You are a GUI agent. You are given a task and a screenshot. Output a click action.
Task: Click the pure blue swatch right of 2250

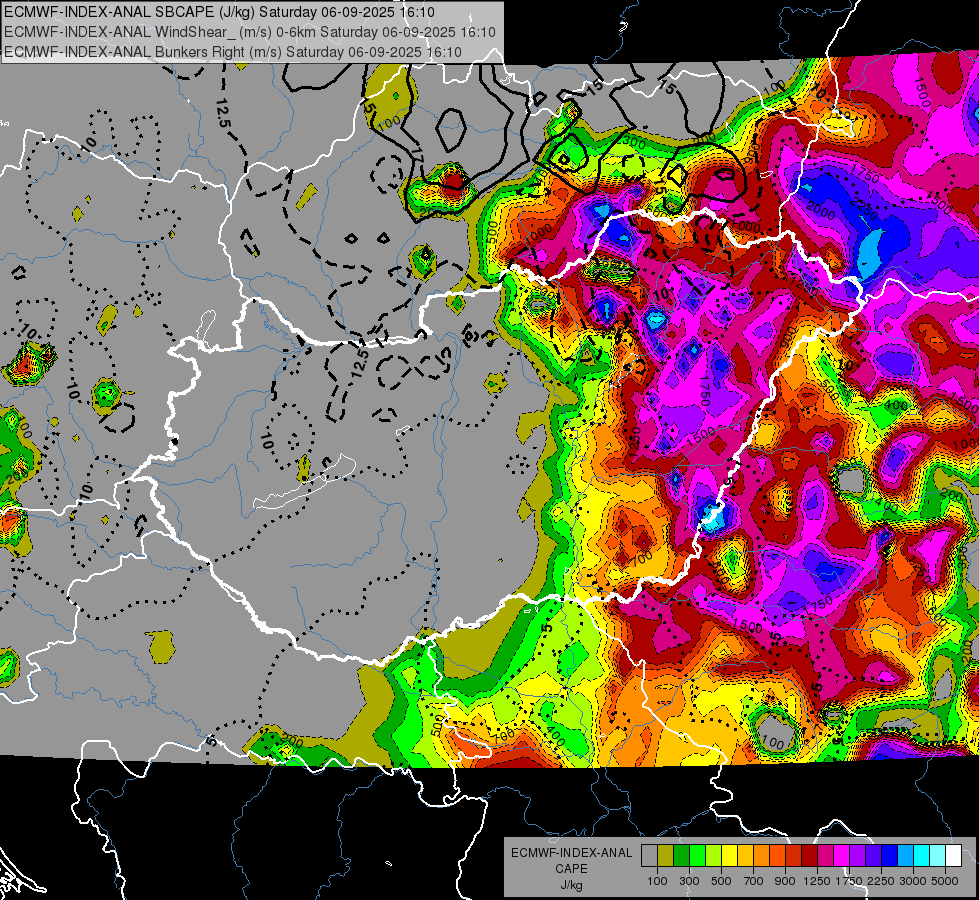tap(890, 856)
